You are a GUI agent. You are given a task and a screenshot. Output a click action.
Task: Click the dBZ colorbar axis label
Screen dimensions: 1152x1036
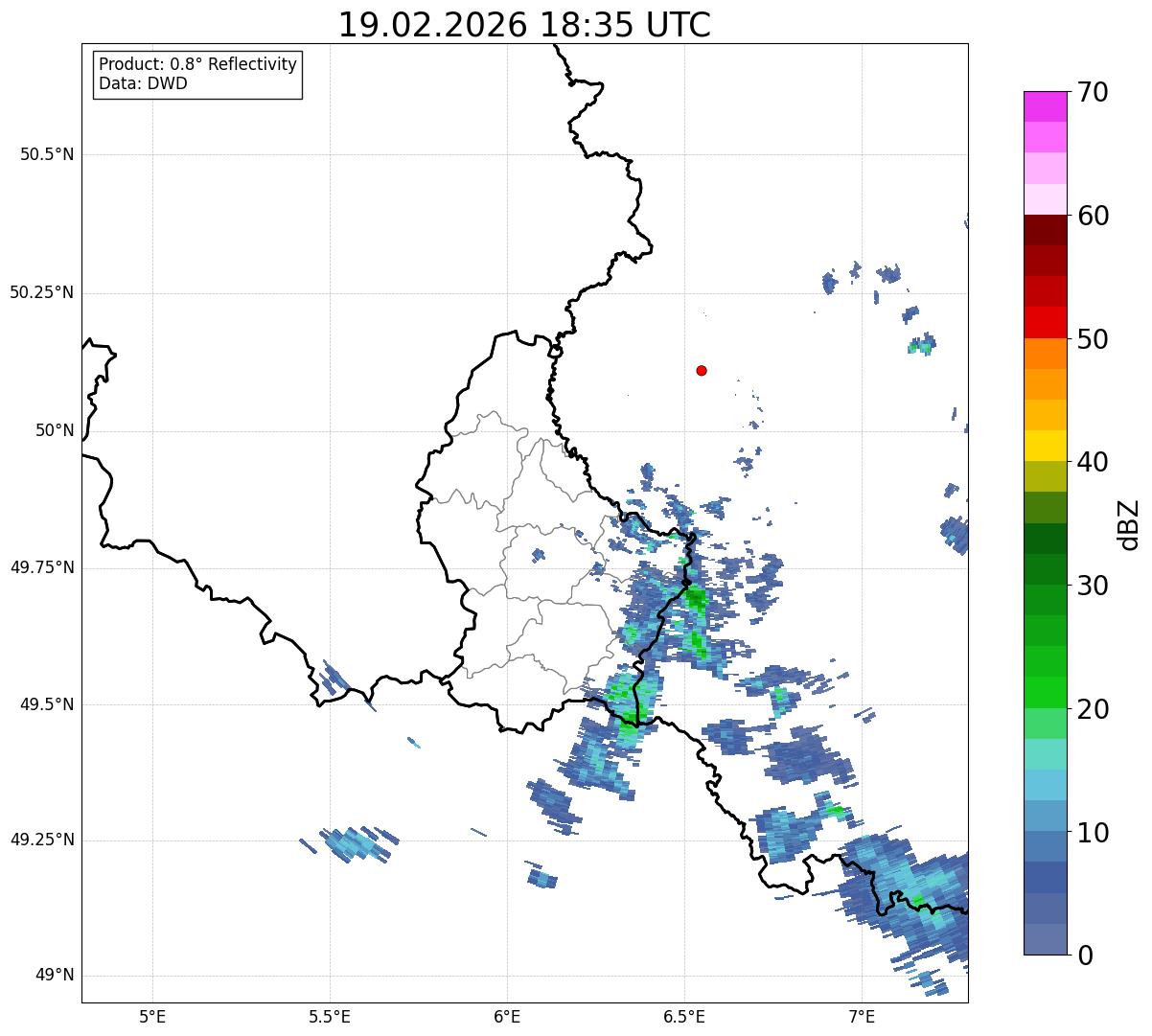point(1129,524)
